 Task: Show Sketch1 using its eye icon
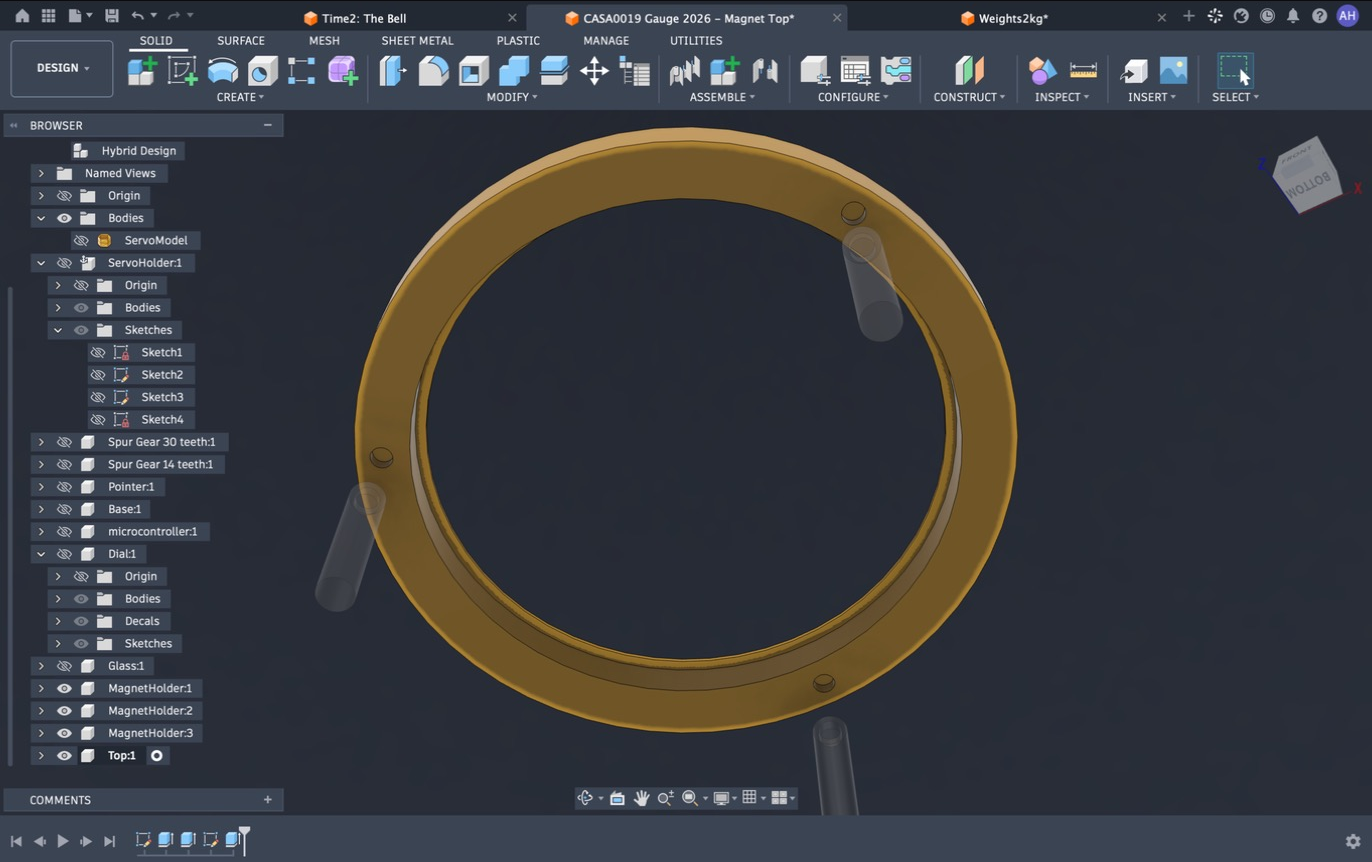click(x=98, y=352)
